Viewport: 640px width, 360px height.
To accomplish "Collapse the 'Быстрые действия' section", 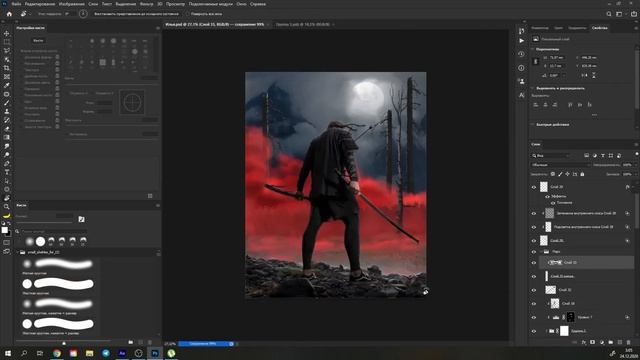I will point(533,124).
